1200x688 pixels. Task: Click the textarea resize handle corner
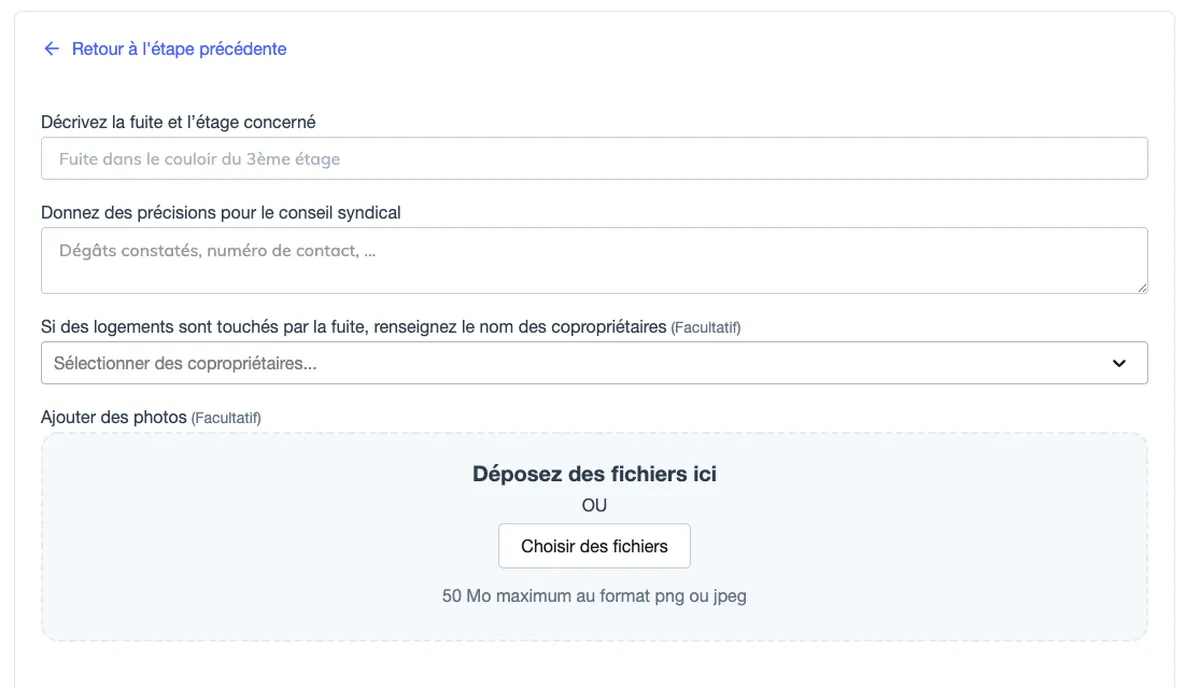click(1142, 288)
